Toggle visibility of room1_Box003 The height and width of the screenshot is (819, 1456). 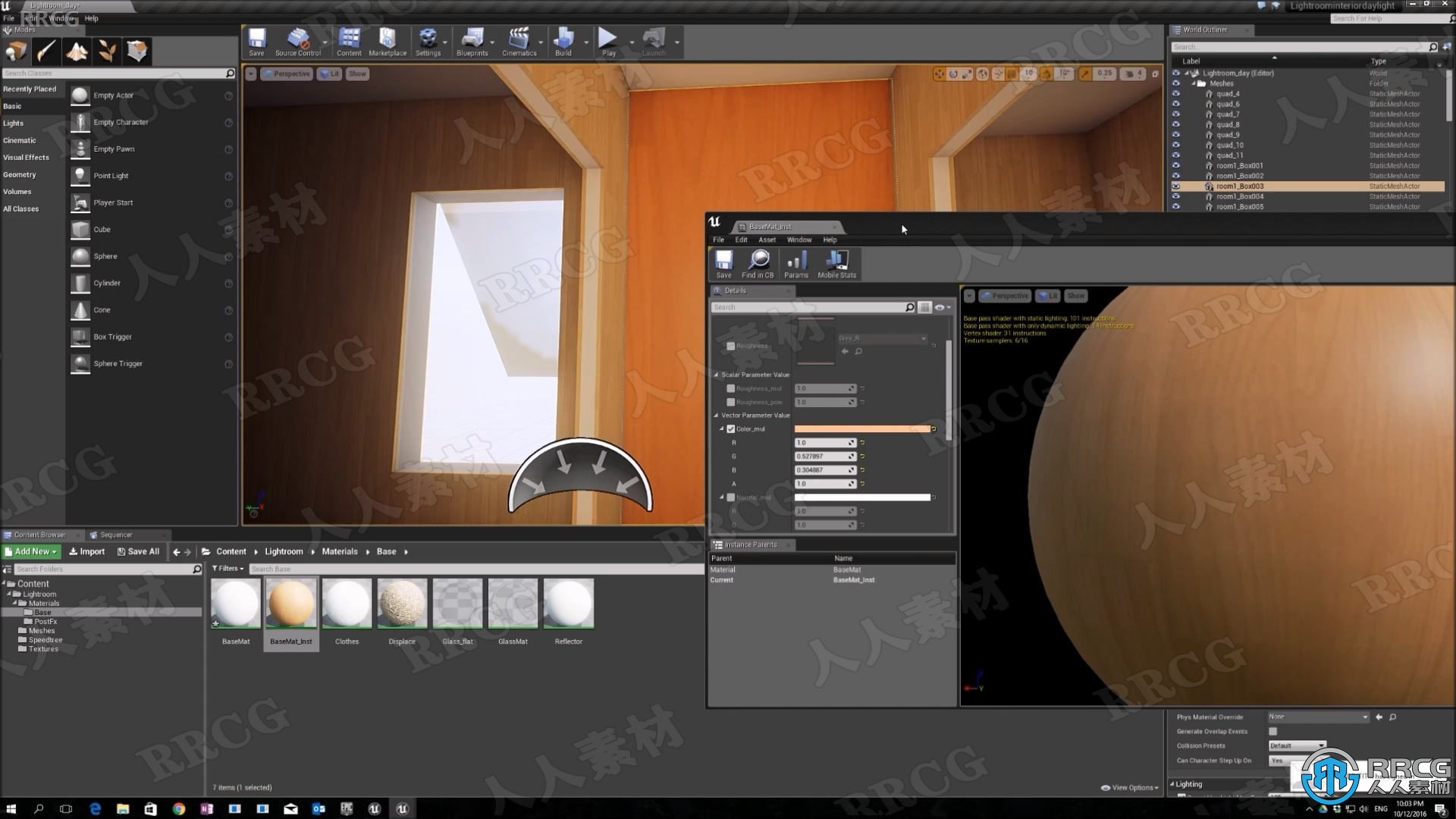point(1176,186)
